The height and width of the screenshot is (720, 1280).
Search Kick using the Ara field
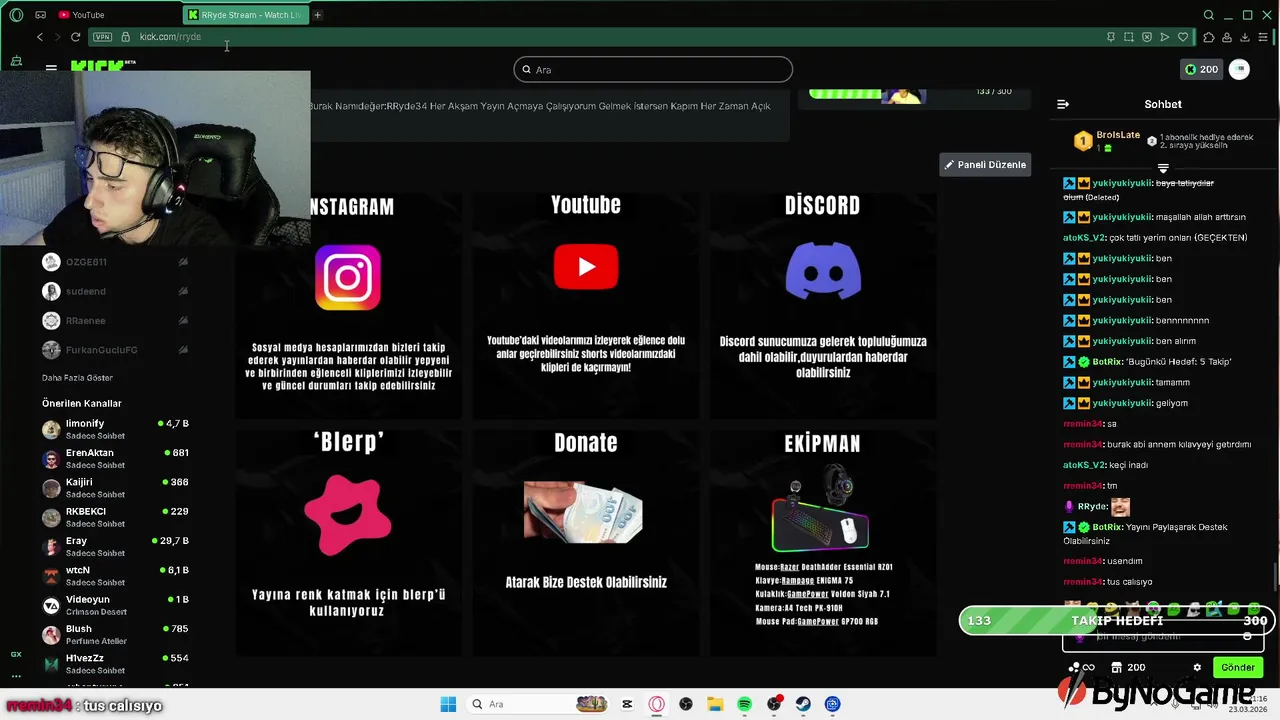(x=653, y=69)
